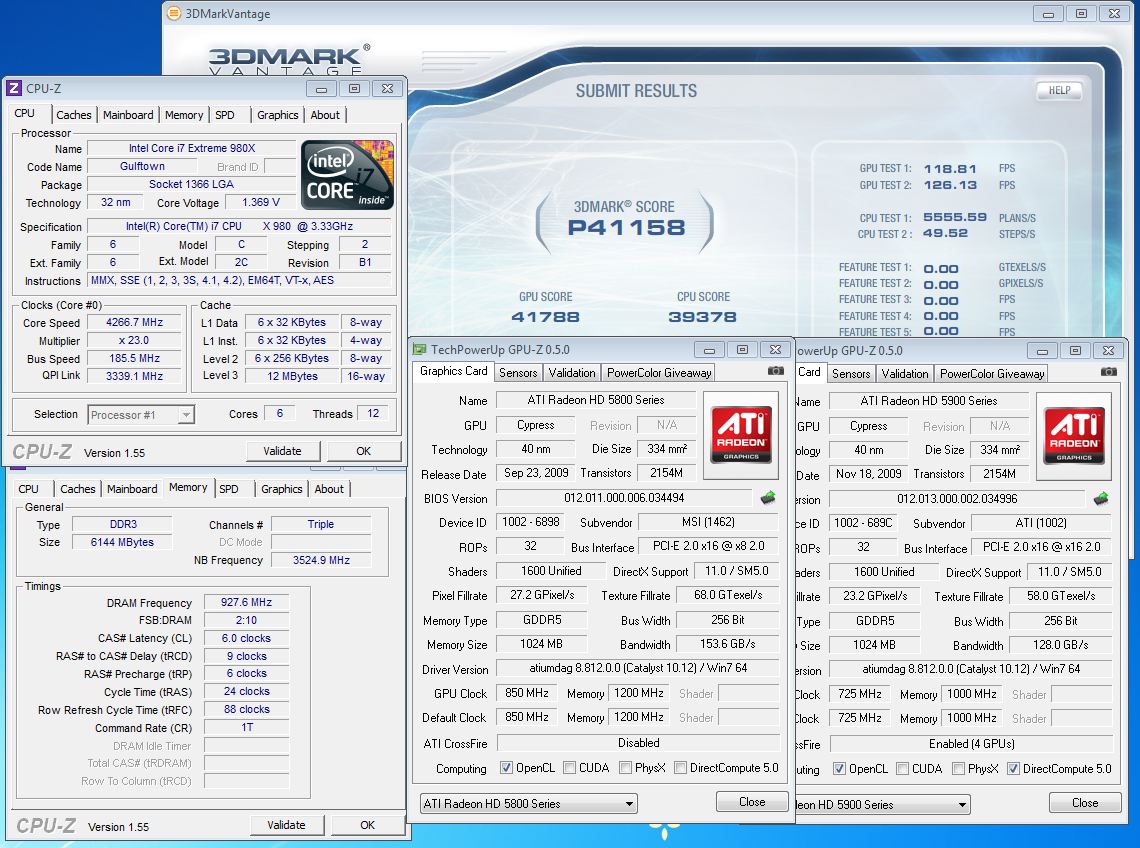Click Validate in lower CPU-Z Memory window

click(x=286, y=825)
